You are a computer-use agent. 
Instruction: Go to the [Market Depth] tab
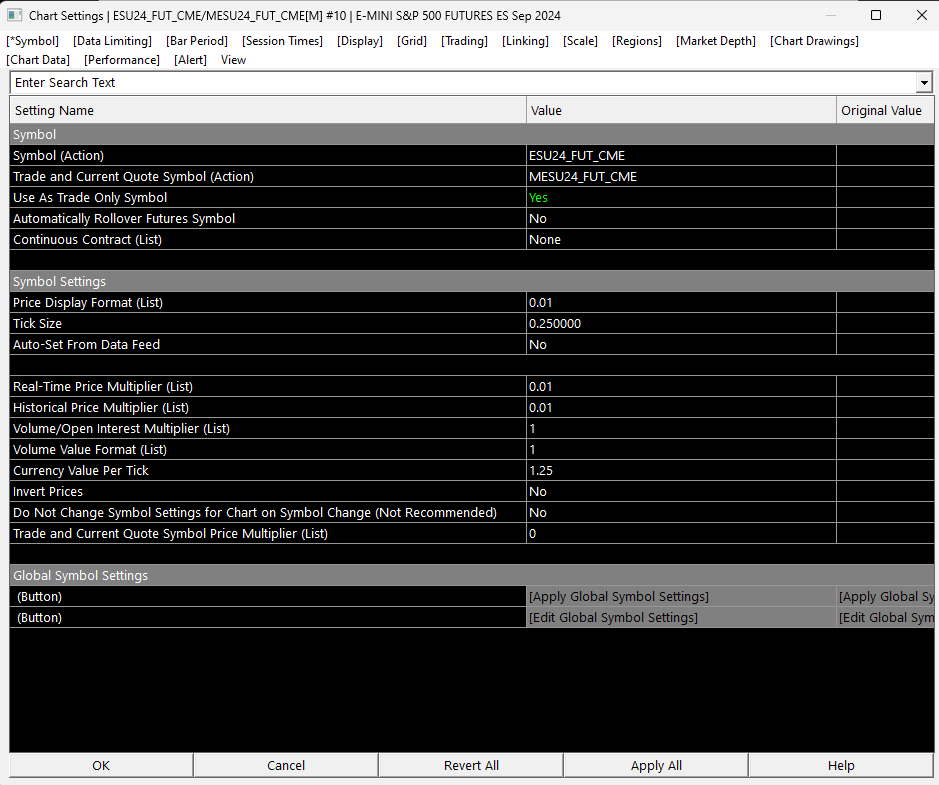click(x=716, y=41)
